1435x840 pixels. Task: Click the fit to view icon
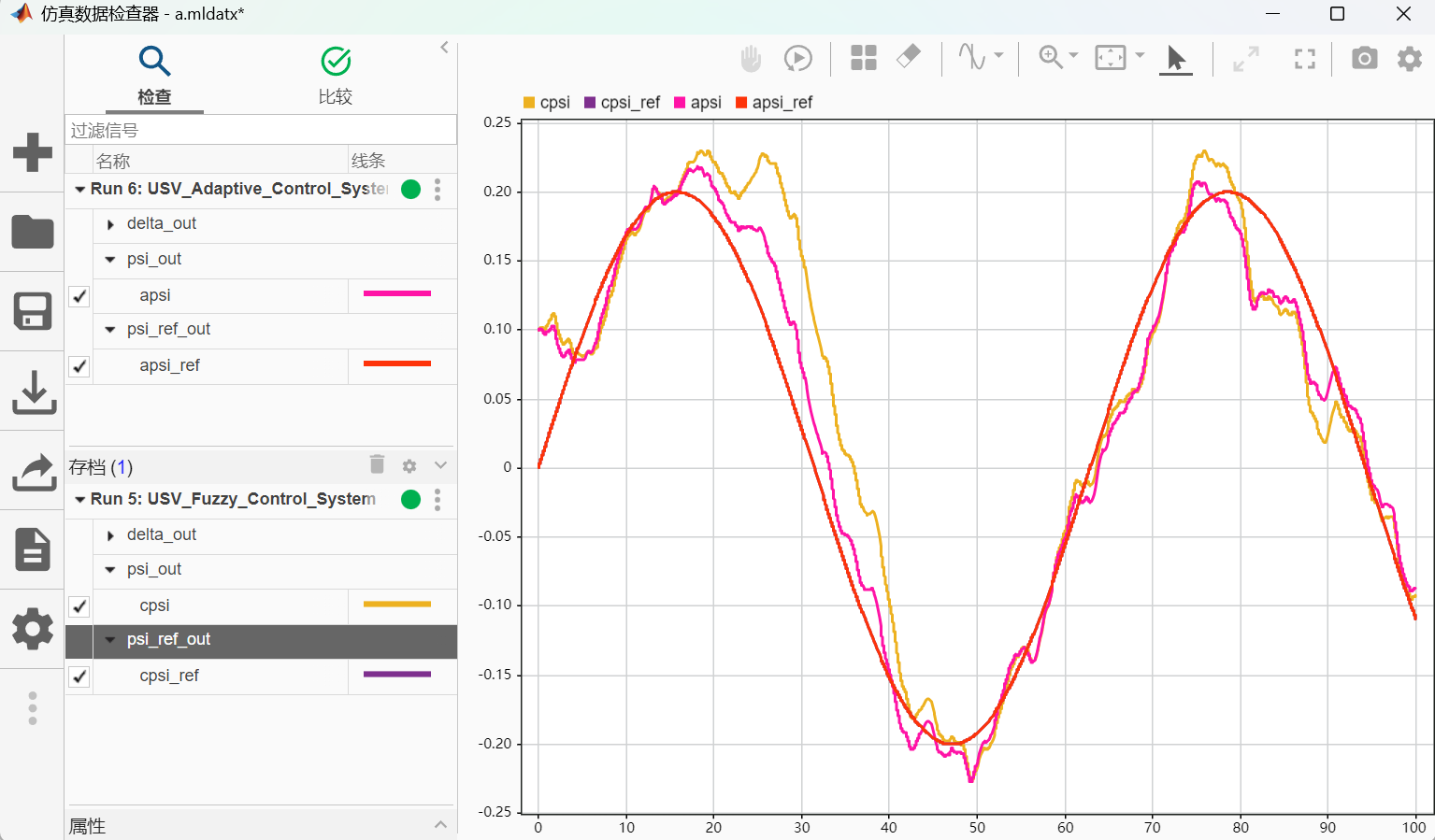point(1111,58)
